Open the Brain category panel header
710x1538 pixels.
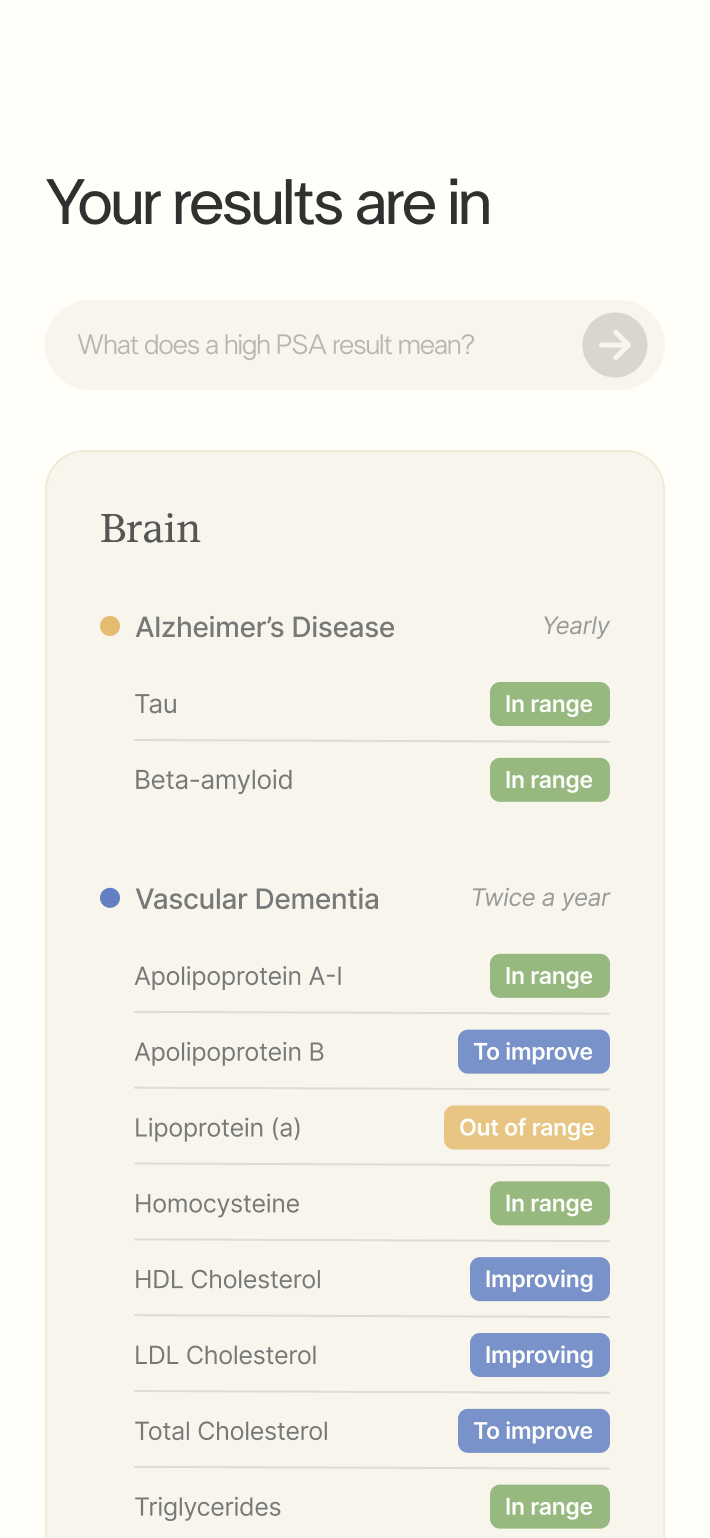[x=150, y=528]
